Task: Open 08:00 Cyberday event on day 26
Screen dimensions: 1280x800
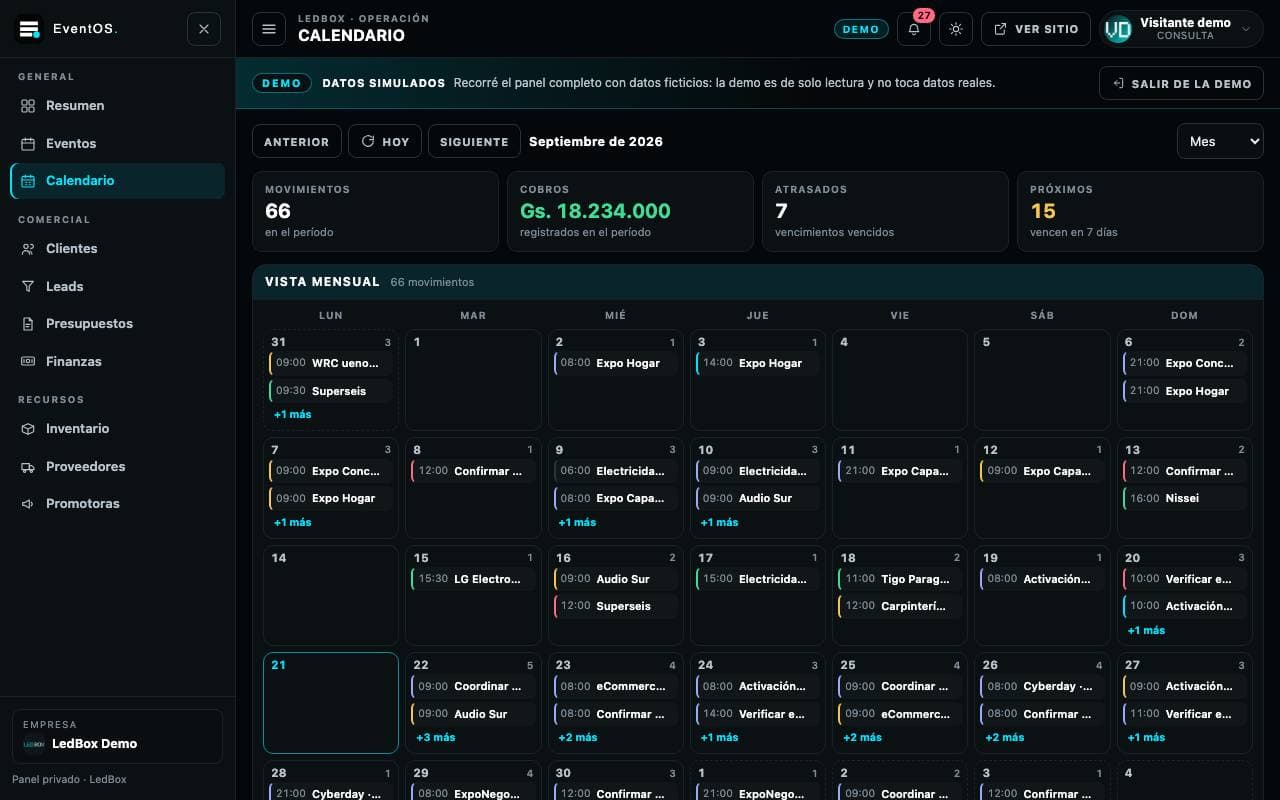Action: point(1043,686)
